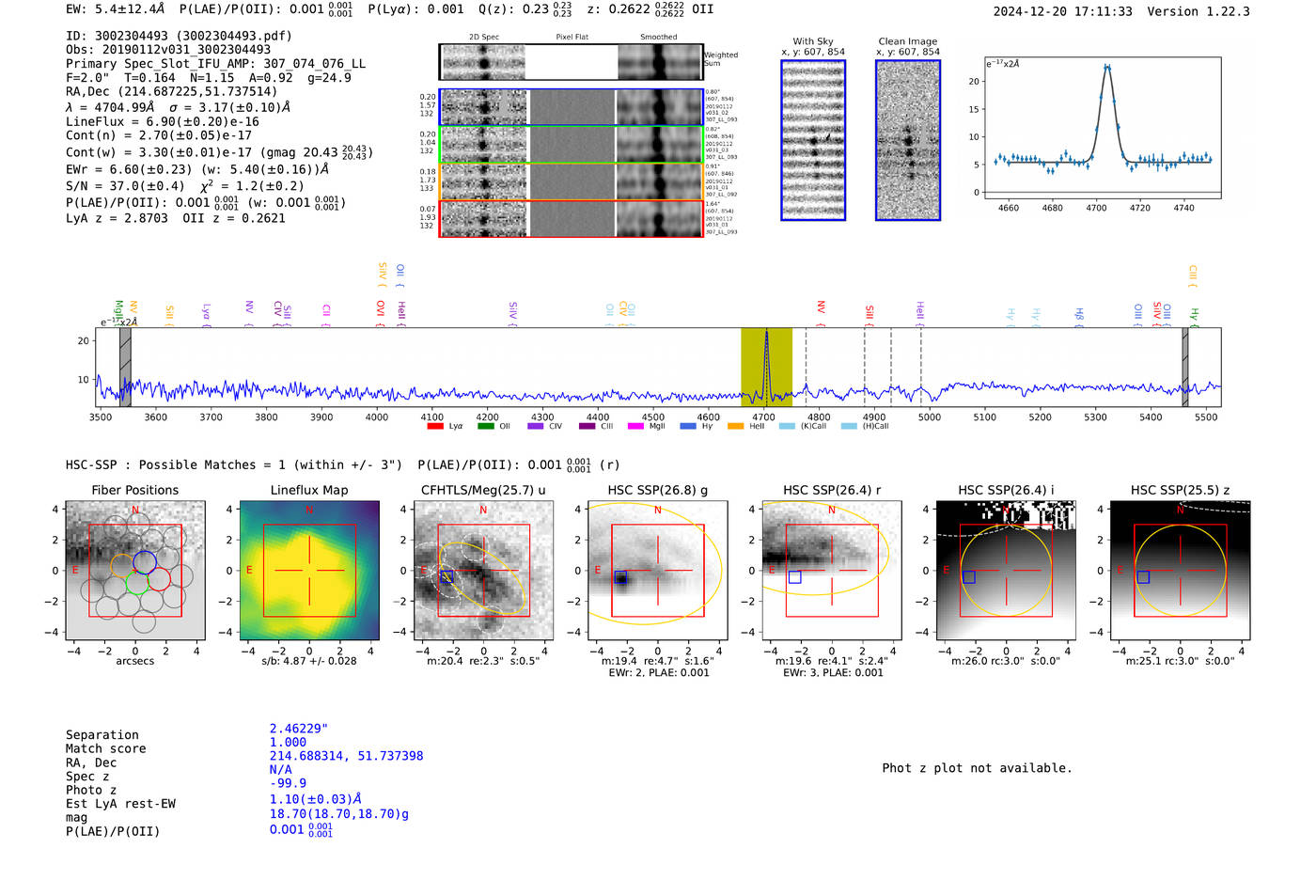
Task: Open the Clean Image cutout
Action: tap(908, 140)
